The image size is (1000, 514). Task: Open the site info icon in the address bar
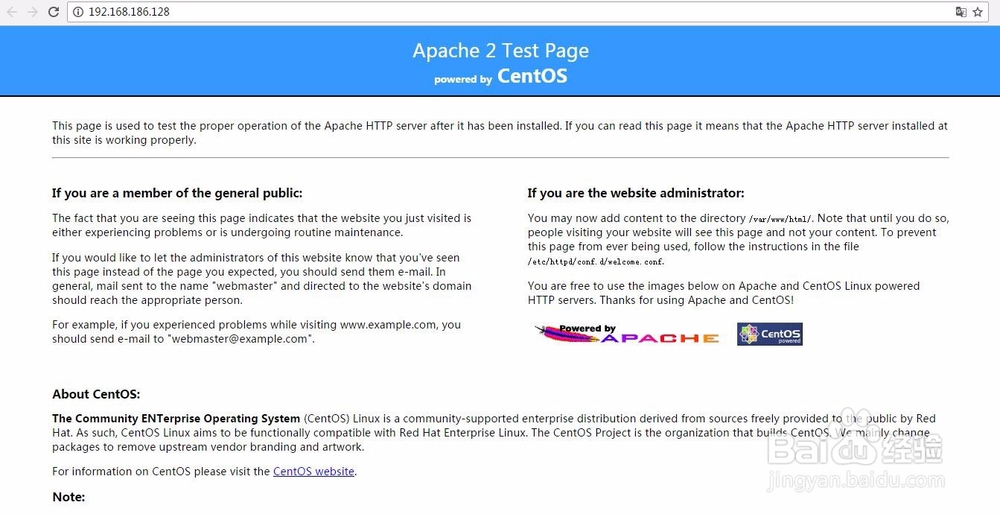pyautogui.click(x=78, y=11)
